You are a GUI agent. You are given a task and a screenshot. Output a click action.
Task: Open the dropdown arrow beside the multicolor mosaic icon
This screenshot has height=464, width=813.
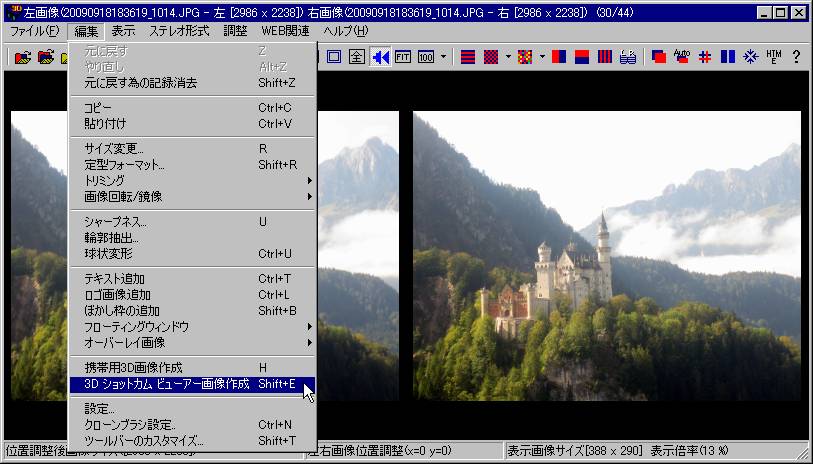[x=542, y=57]
